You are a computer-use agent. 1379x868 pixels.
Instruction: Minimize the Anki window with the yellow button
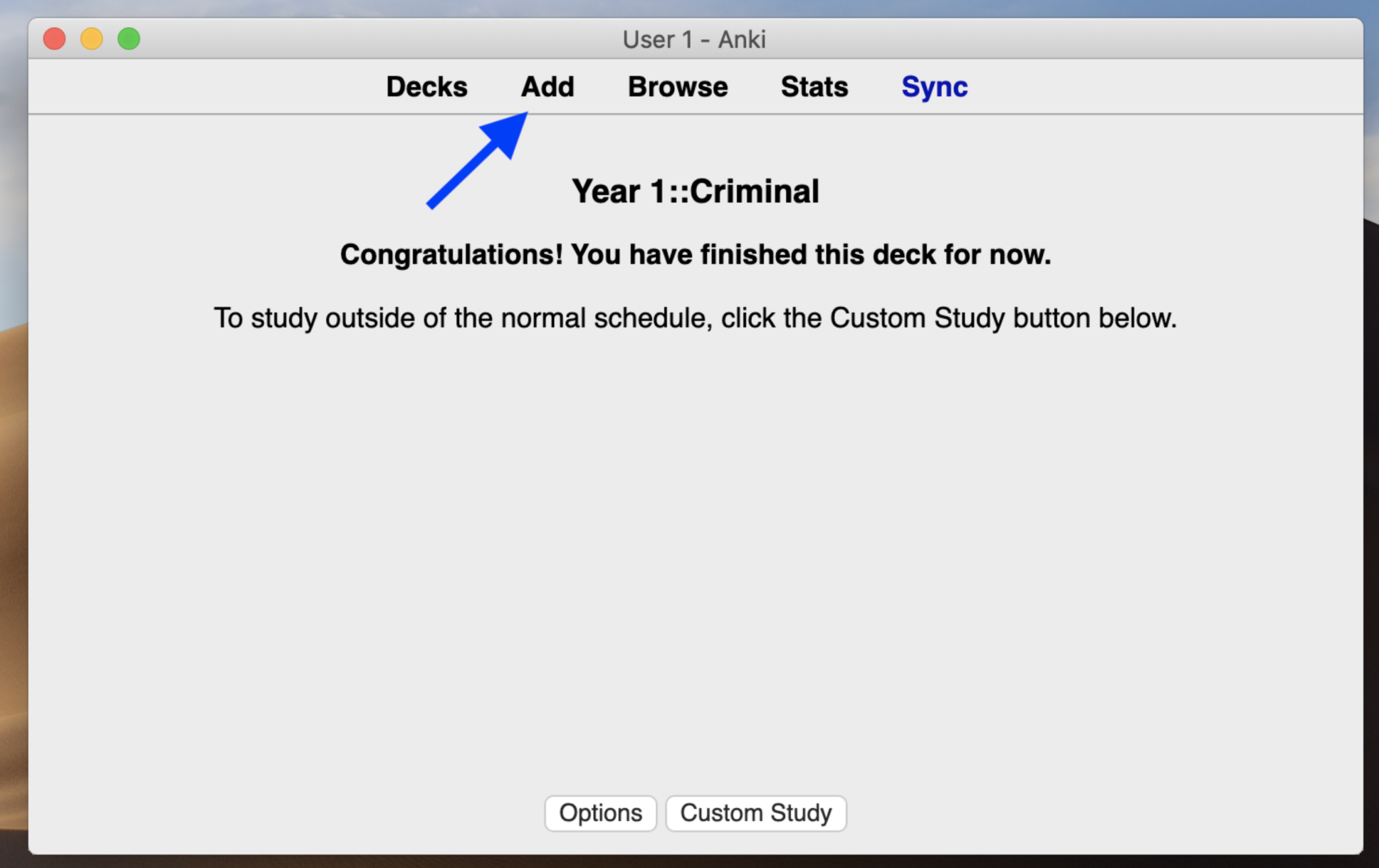coord(92,38)
